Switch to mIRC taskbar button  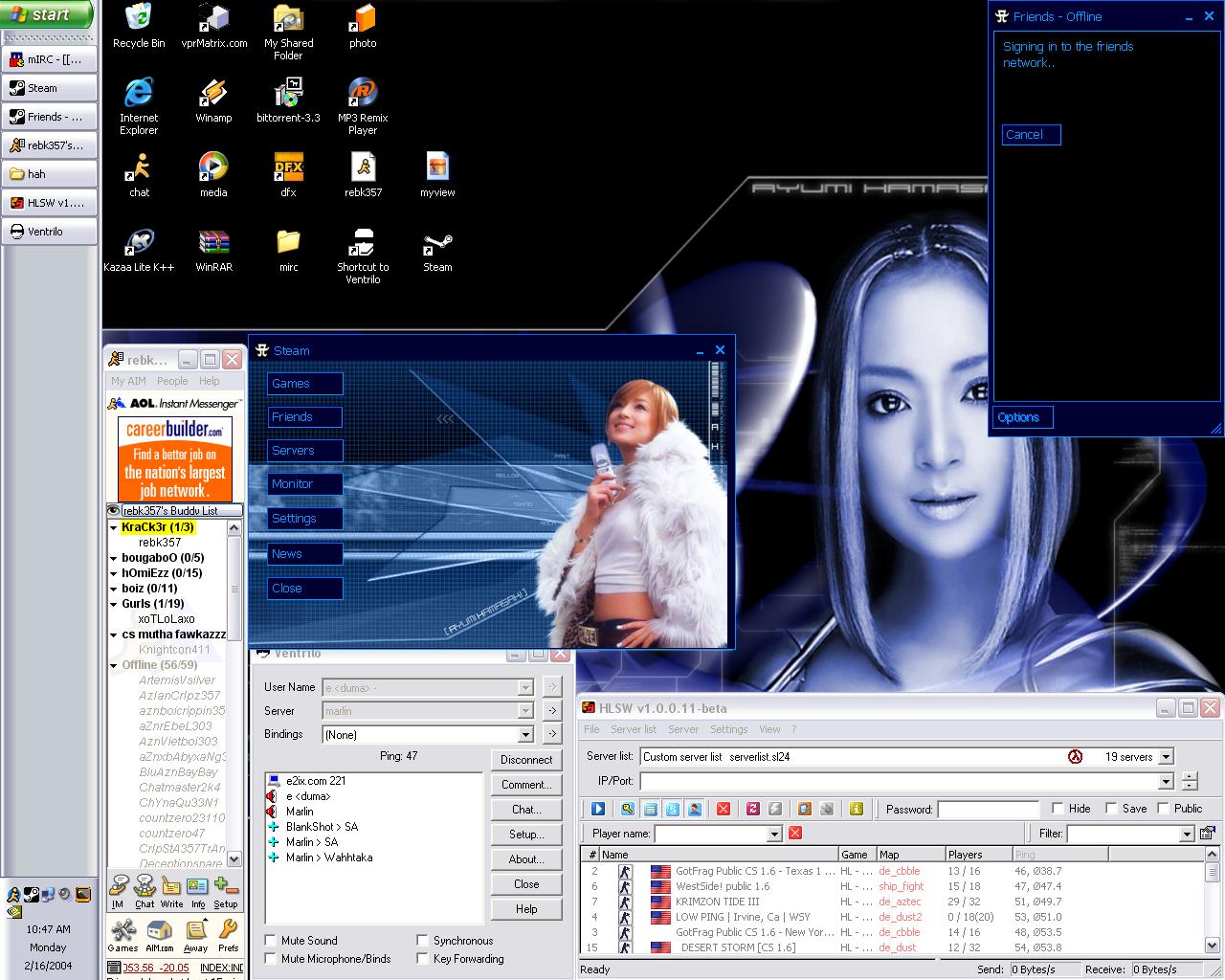[x=50, y=59]
